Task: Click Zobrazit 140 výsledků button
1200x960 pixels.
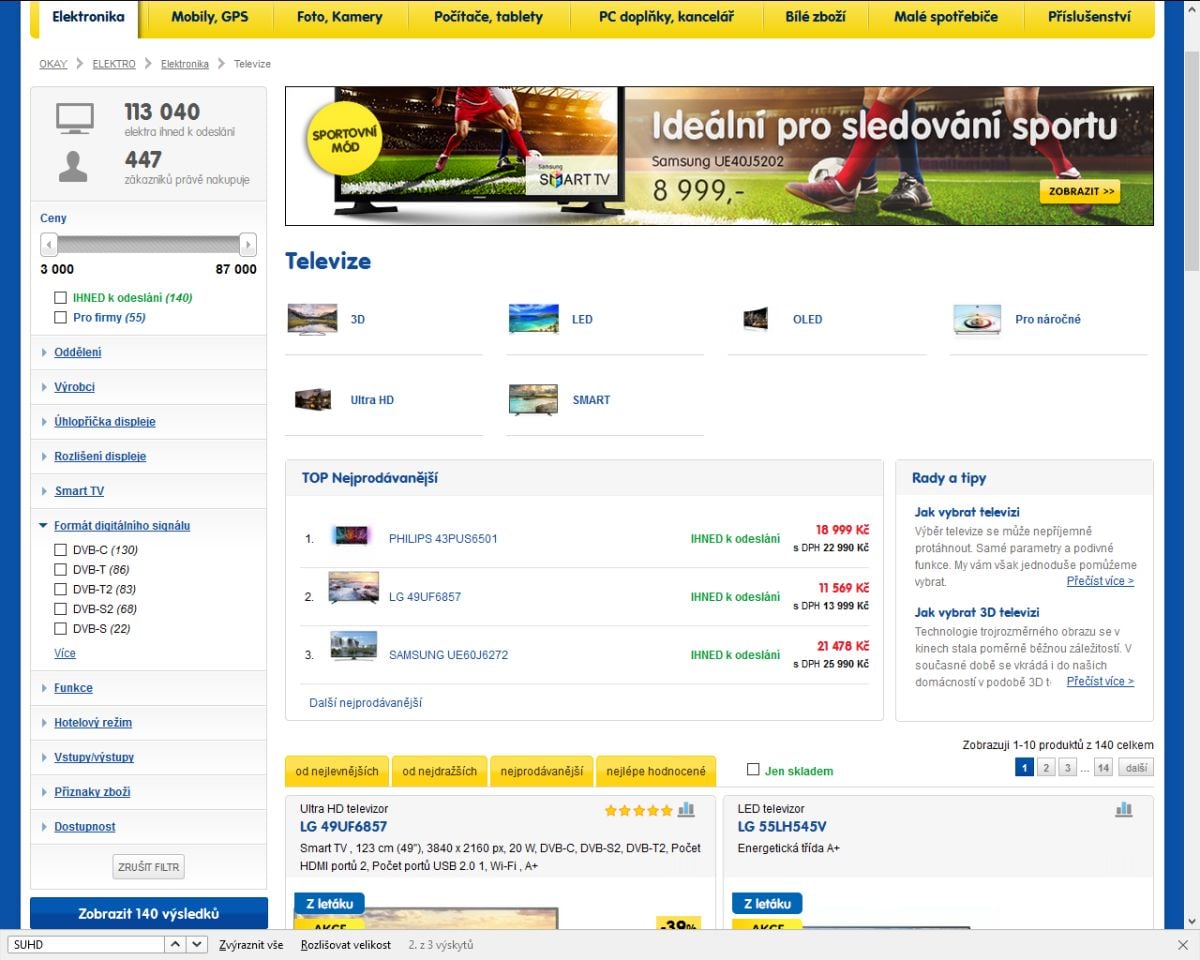Action: [x=149, y=913]
